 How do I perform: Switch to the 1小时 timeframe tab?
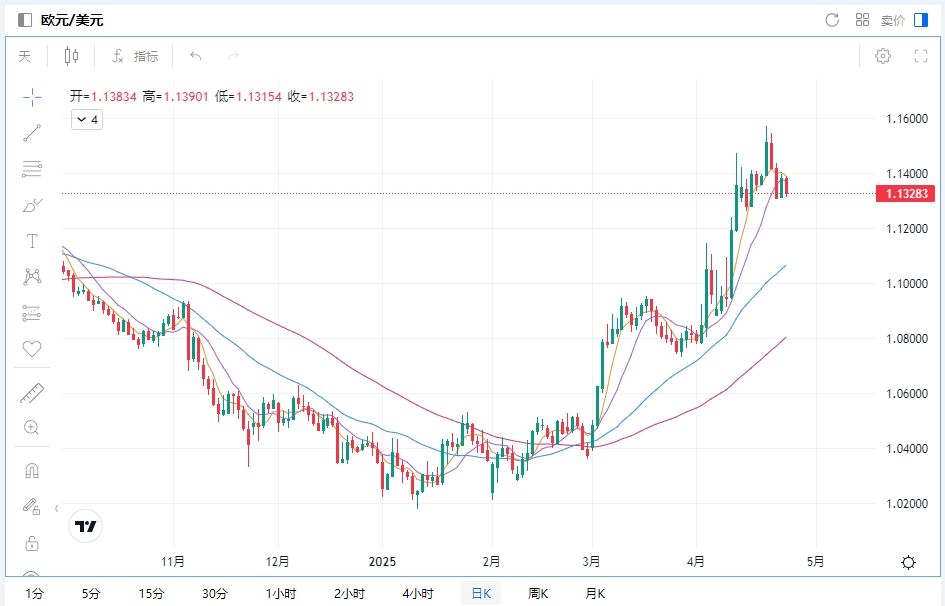[x=280, y=594]
